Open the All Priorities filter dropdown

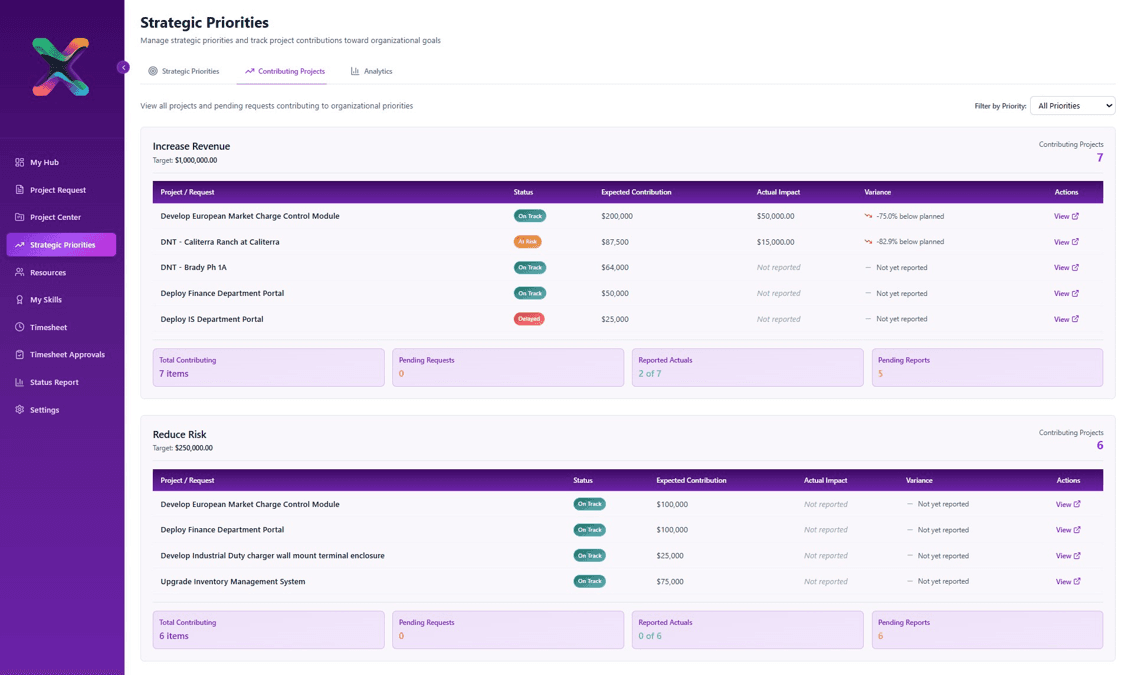pos(1072,105)
